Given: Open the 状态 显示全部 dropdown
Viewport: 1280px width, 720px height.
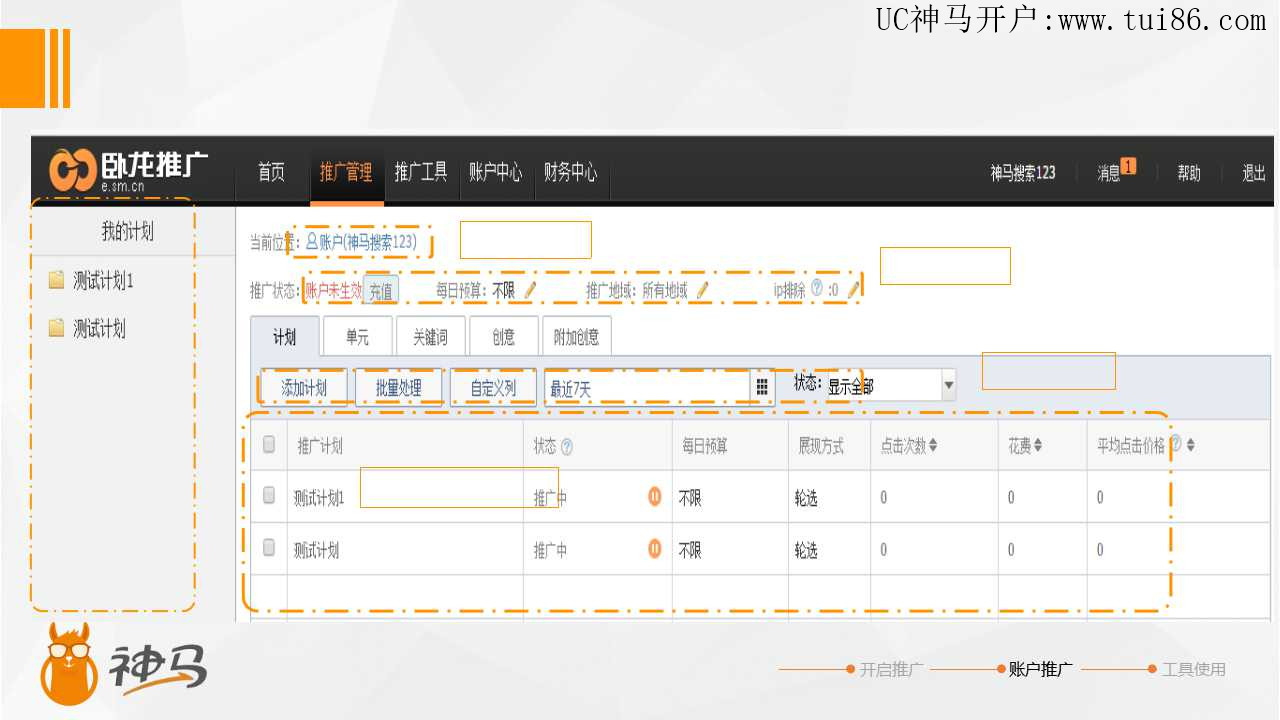Looking at the screenshot, I should click(x=890, y=386).
